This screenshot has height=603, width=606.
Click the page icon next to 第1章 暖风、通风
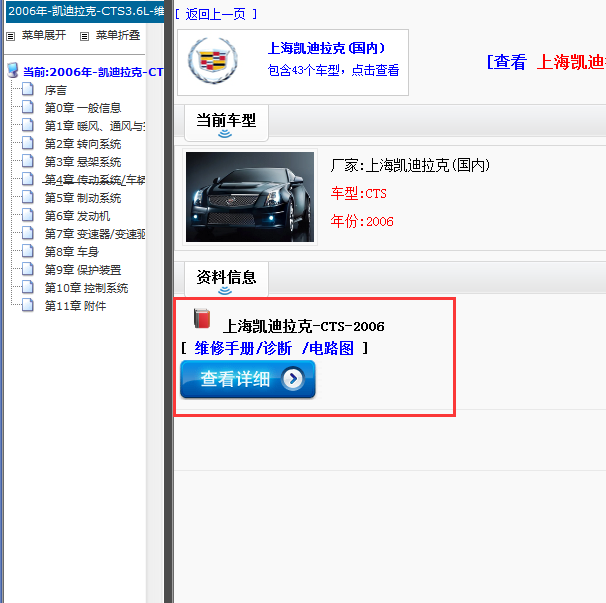pos(27,124)
